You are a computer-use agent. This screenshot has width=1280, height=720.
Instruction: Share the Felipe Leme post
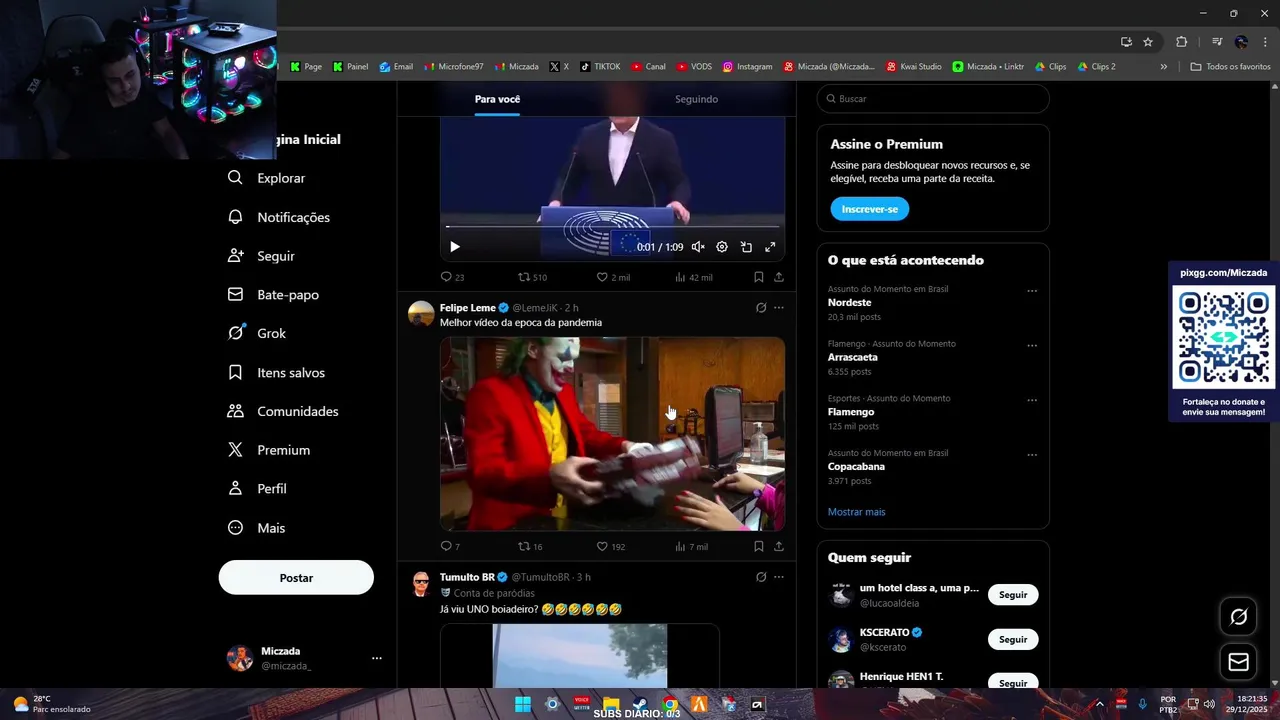(779, 547)
